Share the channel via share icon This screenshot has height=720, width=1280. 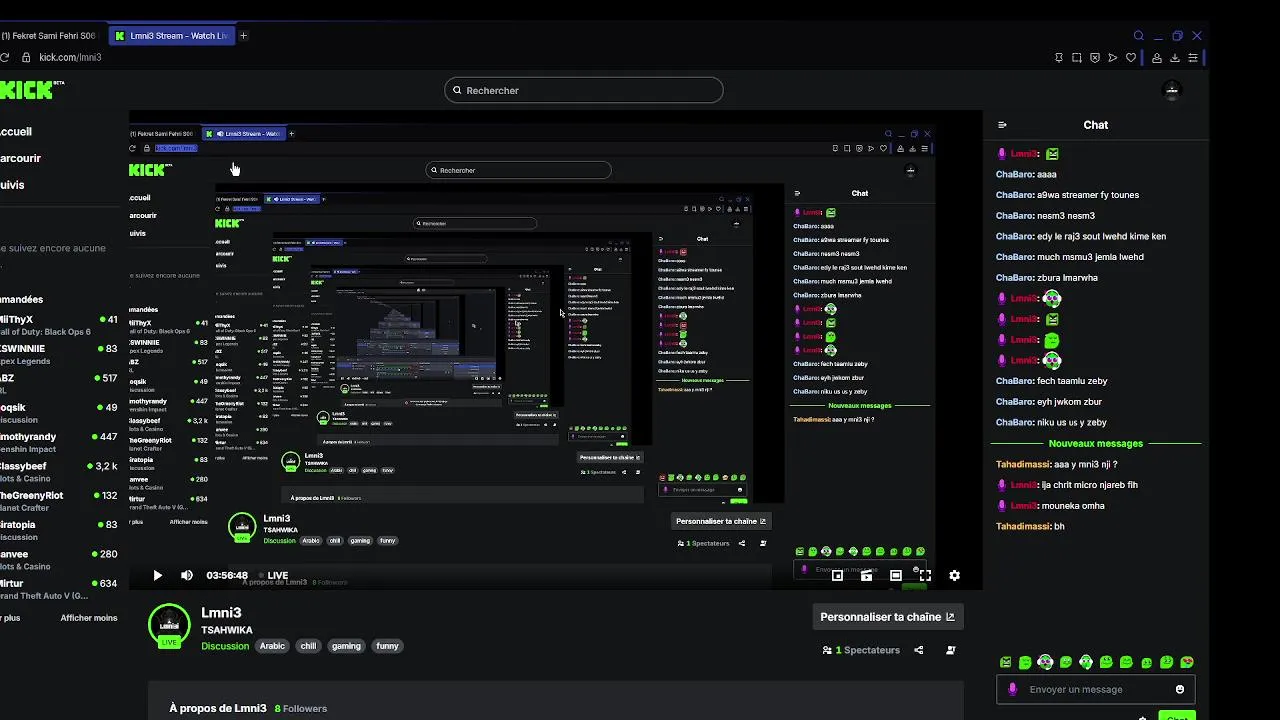pyautogui.click(x=919, y=650)
